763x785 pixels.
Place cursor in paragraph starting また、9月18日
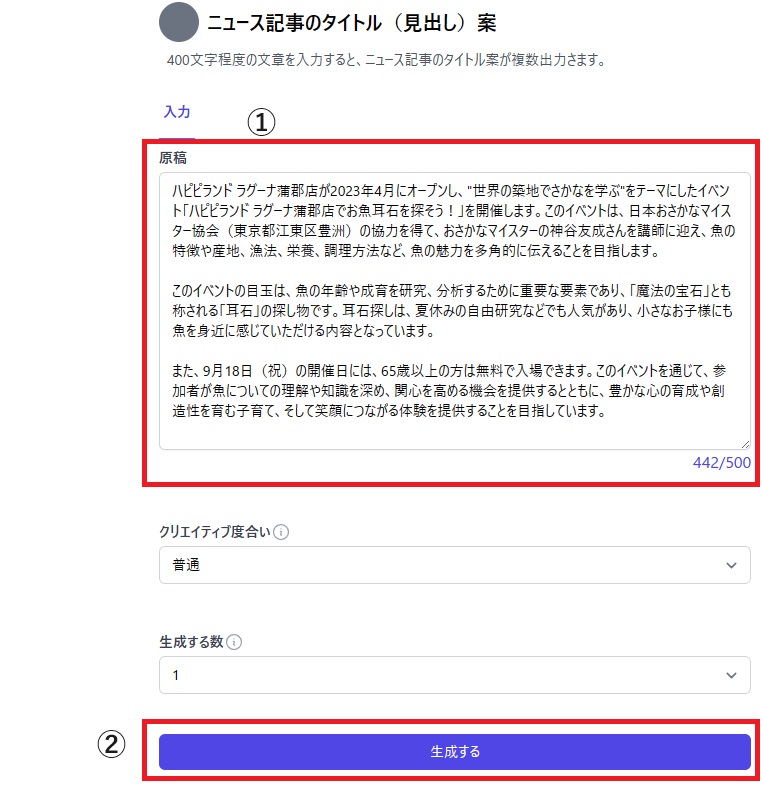[x=449, y=390]
